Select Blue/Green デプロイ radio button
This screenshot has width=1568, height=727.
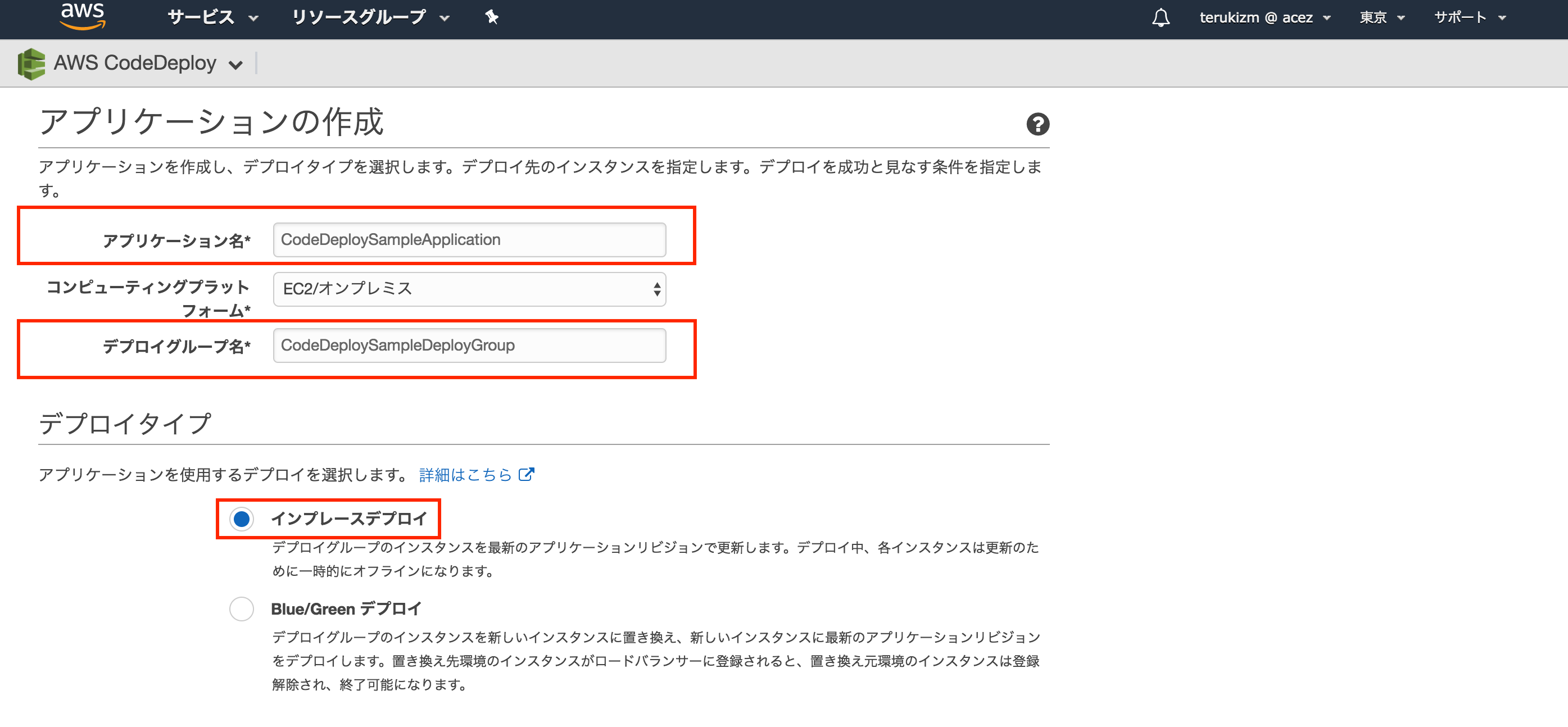click(x=242, y=608)
